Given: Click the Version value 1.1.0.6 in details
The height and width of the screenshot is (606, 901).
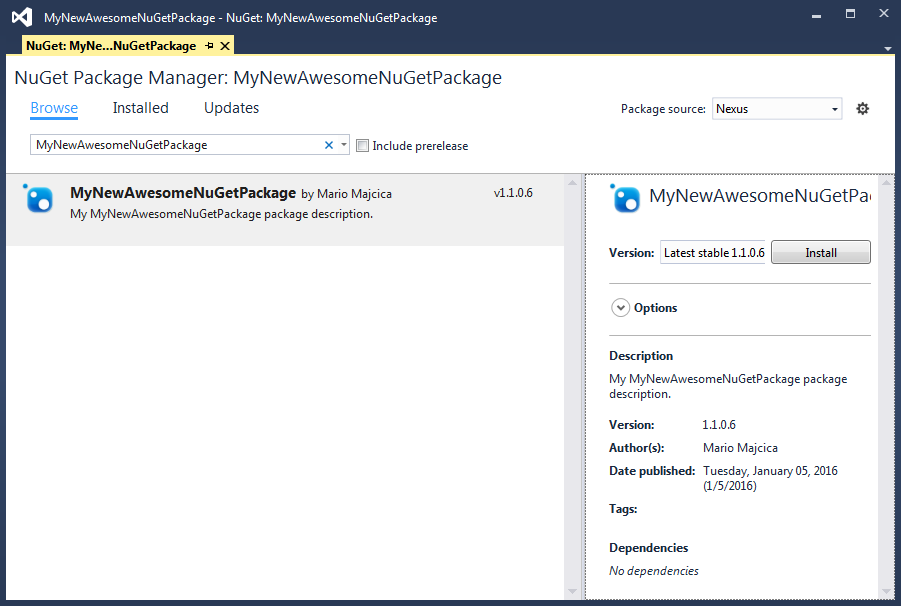Looking at the screenshot, I should [x=719, y=424].
